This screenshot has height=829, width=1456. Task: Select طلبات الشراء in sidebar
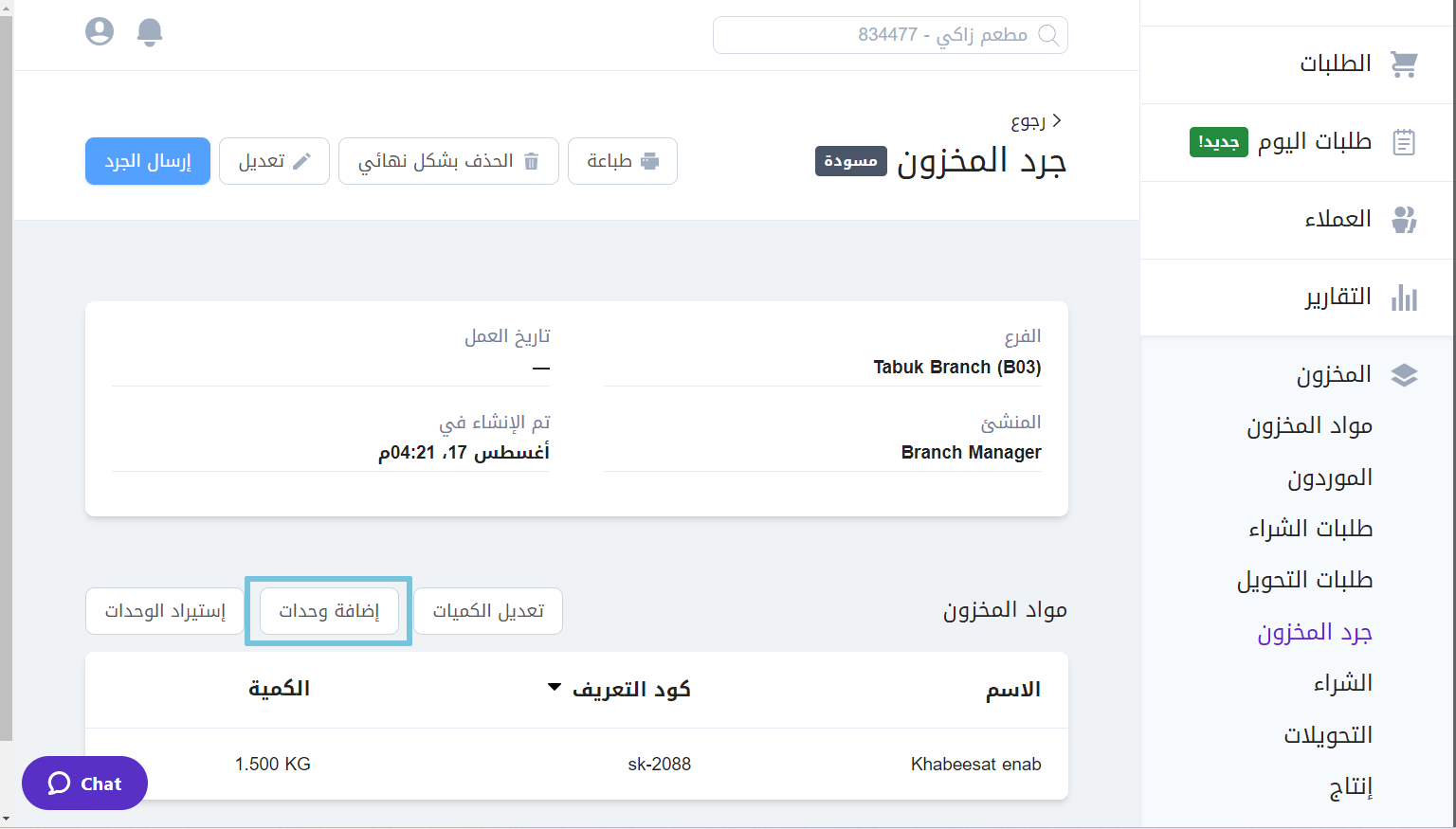1310,529
